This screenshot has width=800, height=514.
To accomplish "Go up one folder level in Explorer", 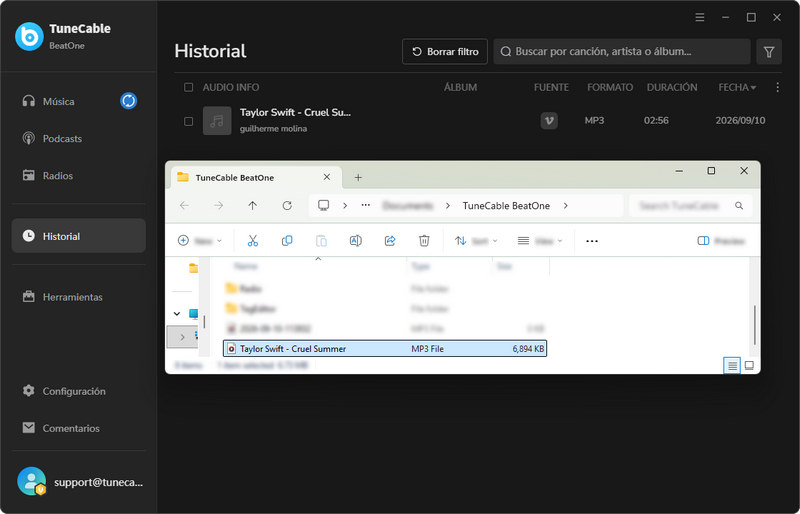I will point(253,206).
